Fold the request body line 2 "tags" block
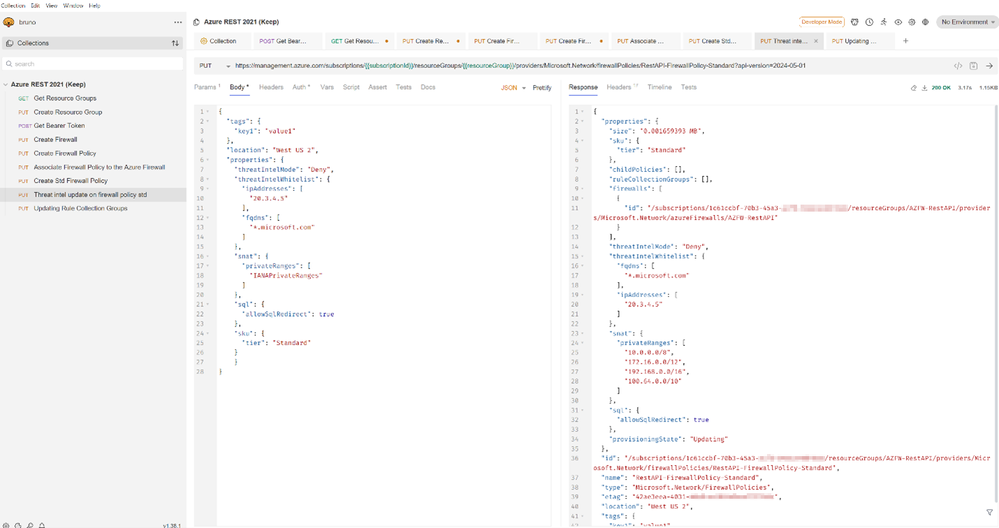The width and height of the screenshot is (999, 528). point(208,121)
